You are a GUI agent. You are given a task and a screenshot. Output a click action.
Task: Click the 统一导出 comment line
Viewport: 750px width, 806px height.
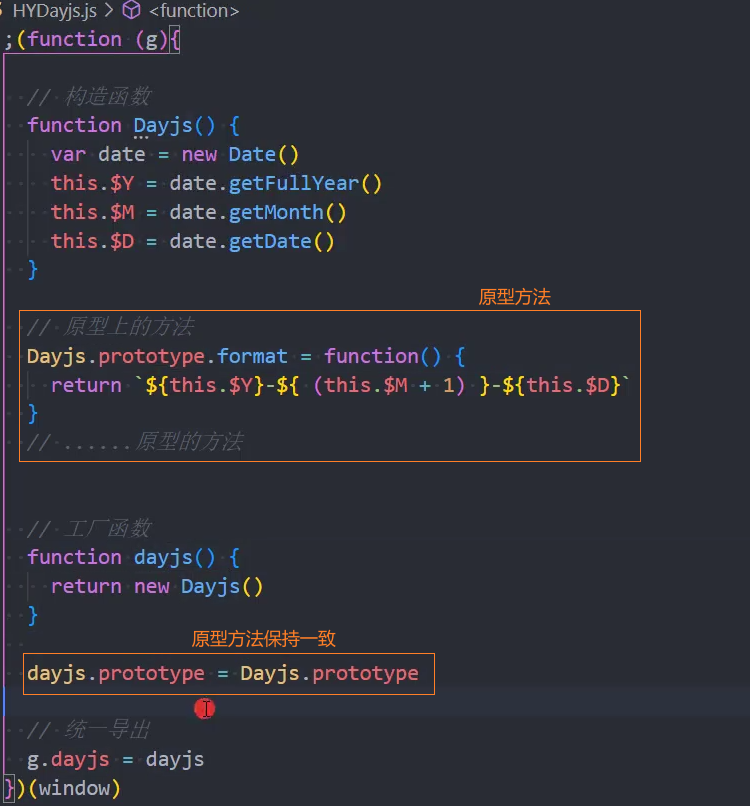tap(88, 730)
